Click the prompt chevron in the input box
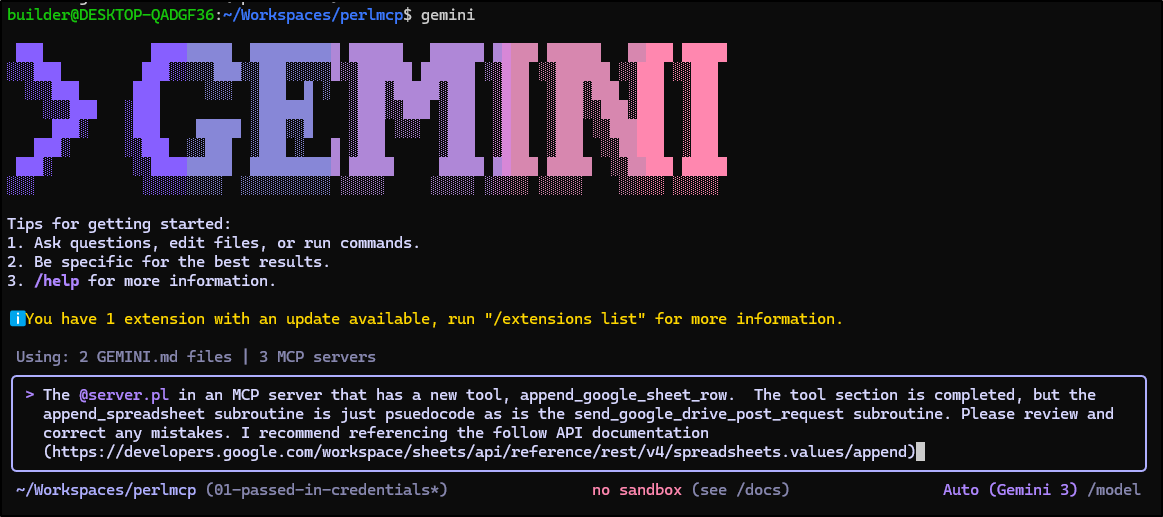Viewport: 1163px width, 517px height. (x=30, y=395)
